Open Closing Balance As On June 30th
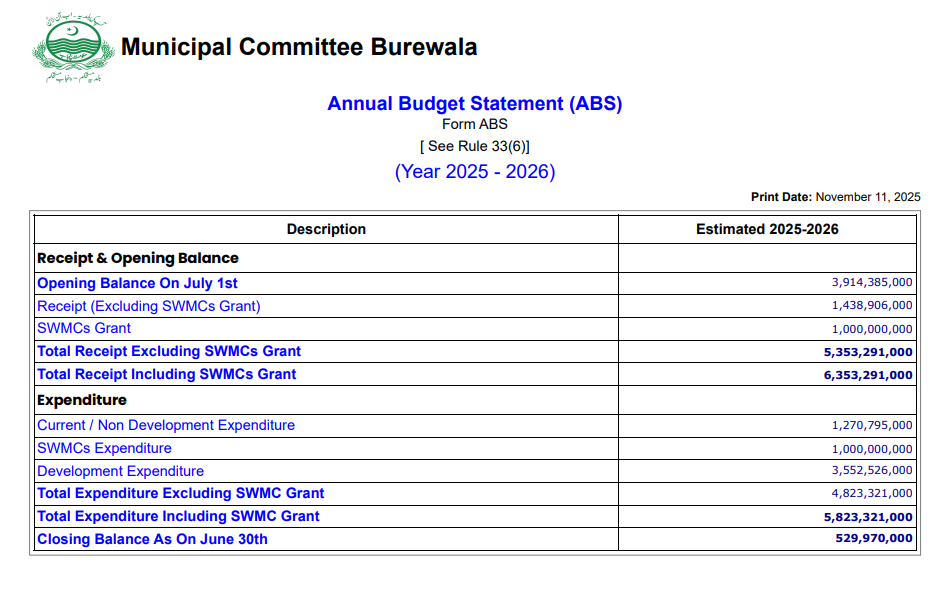This screenshot has height=609, width=945. point(152,539)
